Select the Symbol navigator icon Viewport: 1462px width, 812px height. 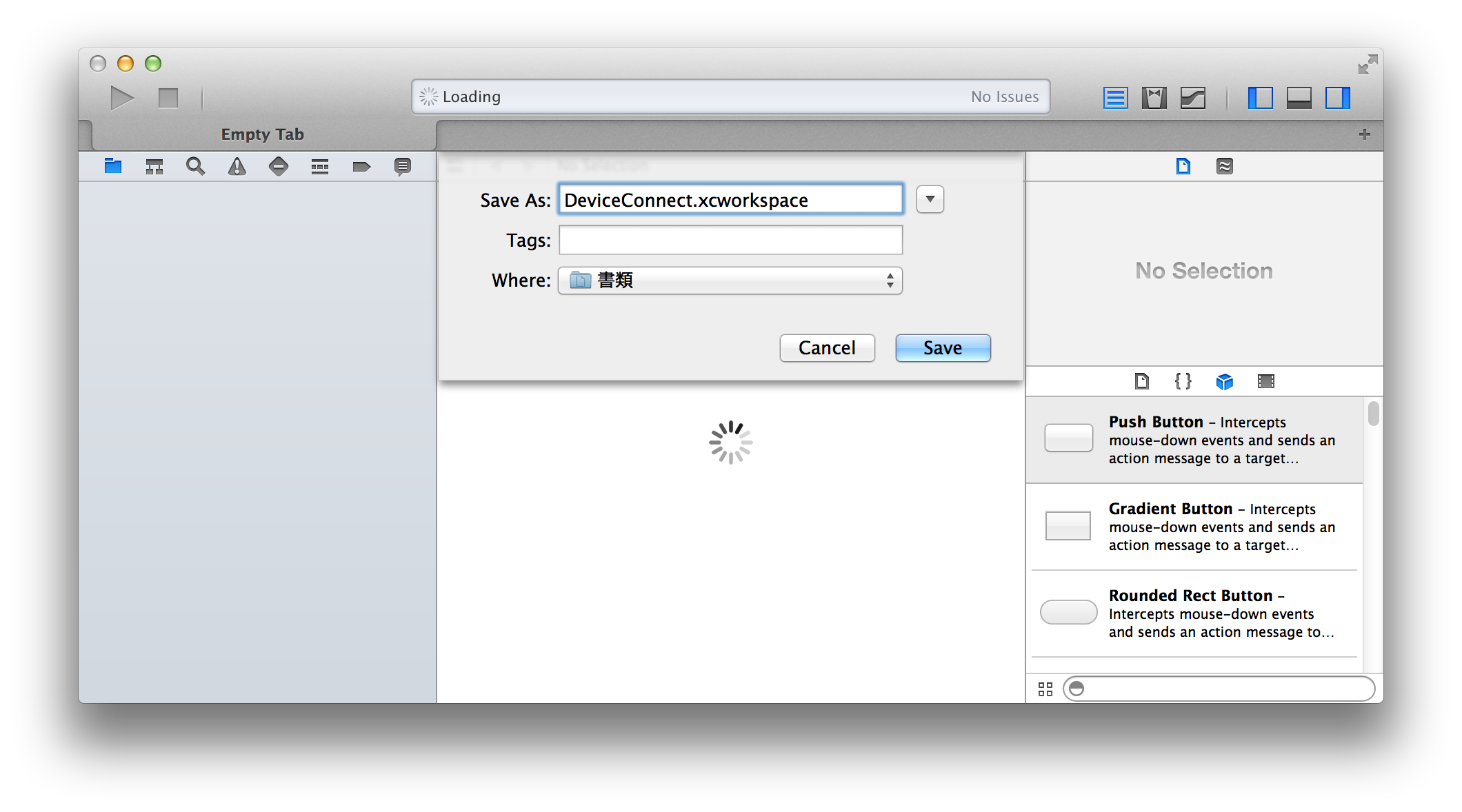click(154, 166)
